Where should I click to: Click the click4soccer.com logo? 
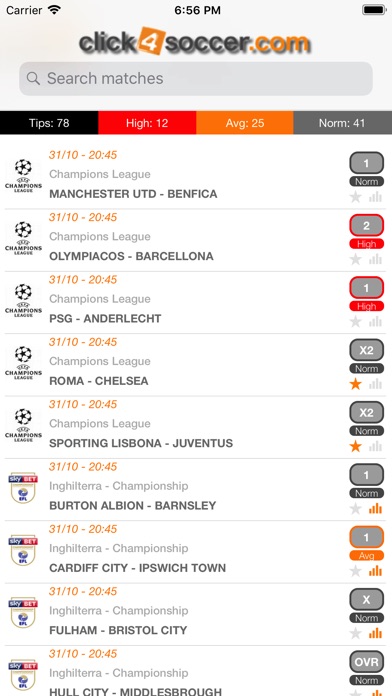[195, 41]
